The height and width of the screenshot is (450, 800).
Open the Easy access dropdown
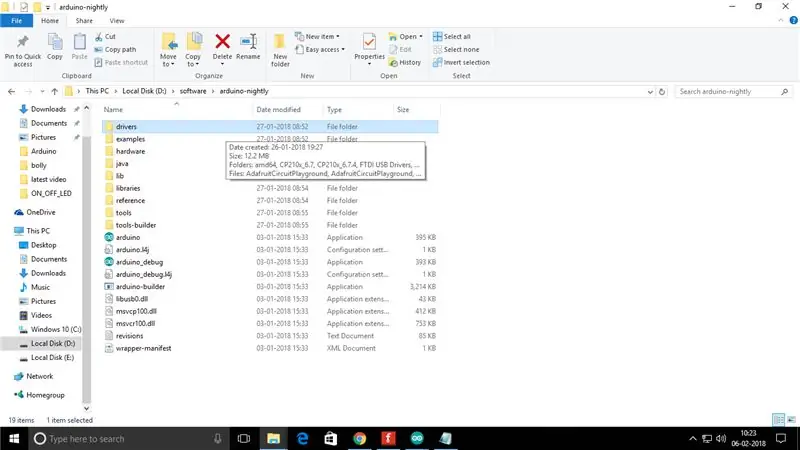pyautogui.click(x=320, y=49)
